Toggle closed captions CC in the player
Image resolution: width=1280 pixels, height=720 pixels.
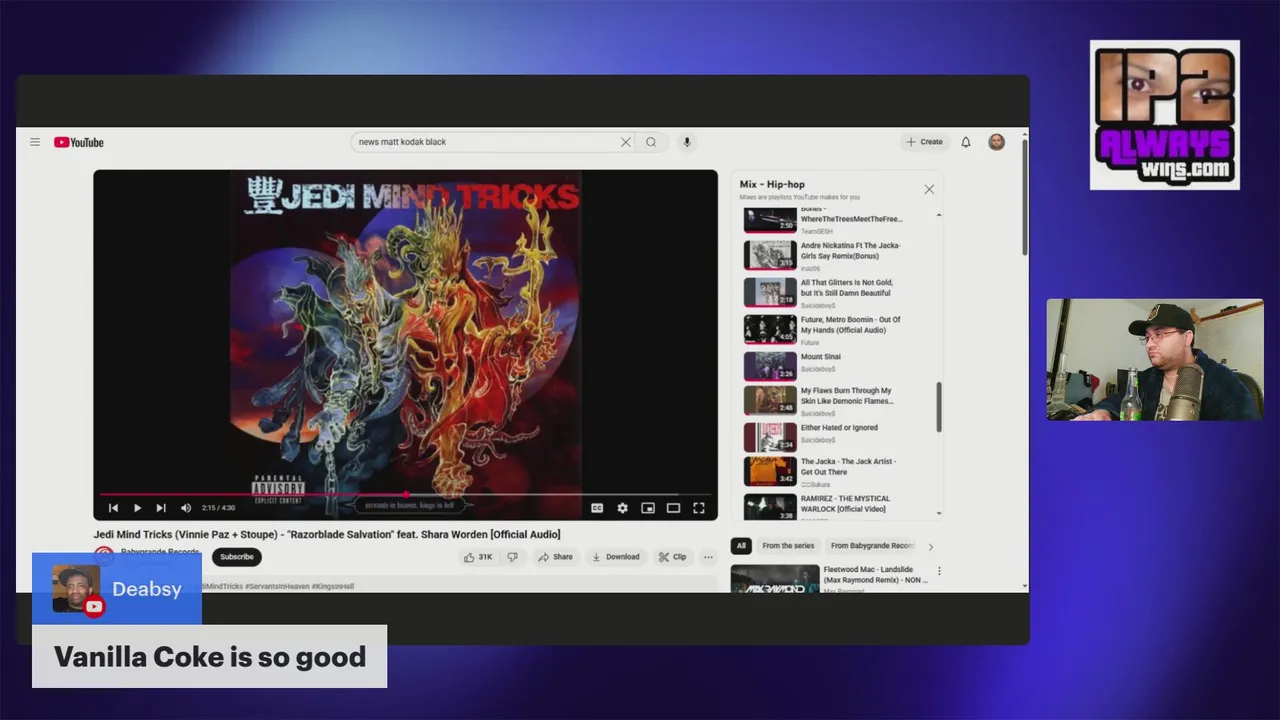pos(597,508)
